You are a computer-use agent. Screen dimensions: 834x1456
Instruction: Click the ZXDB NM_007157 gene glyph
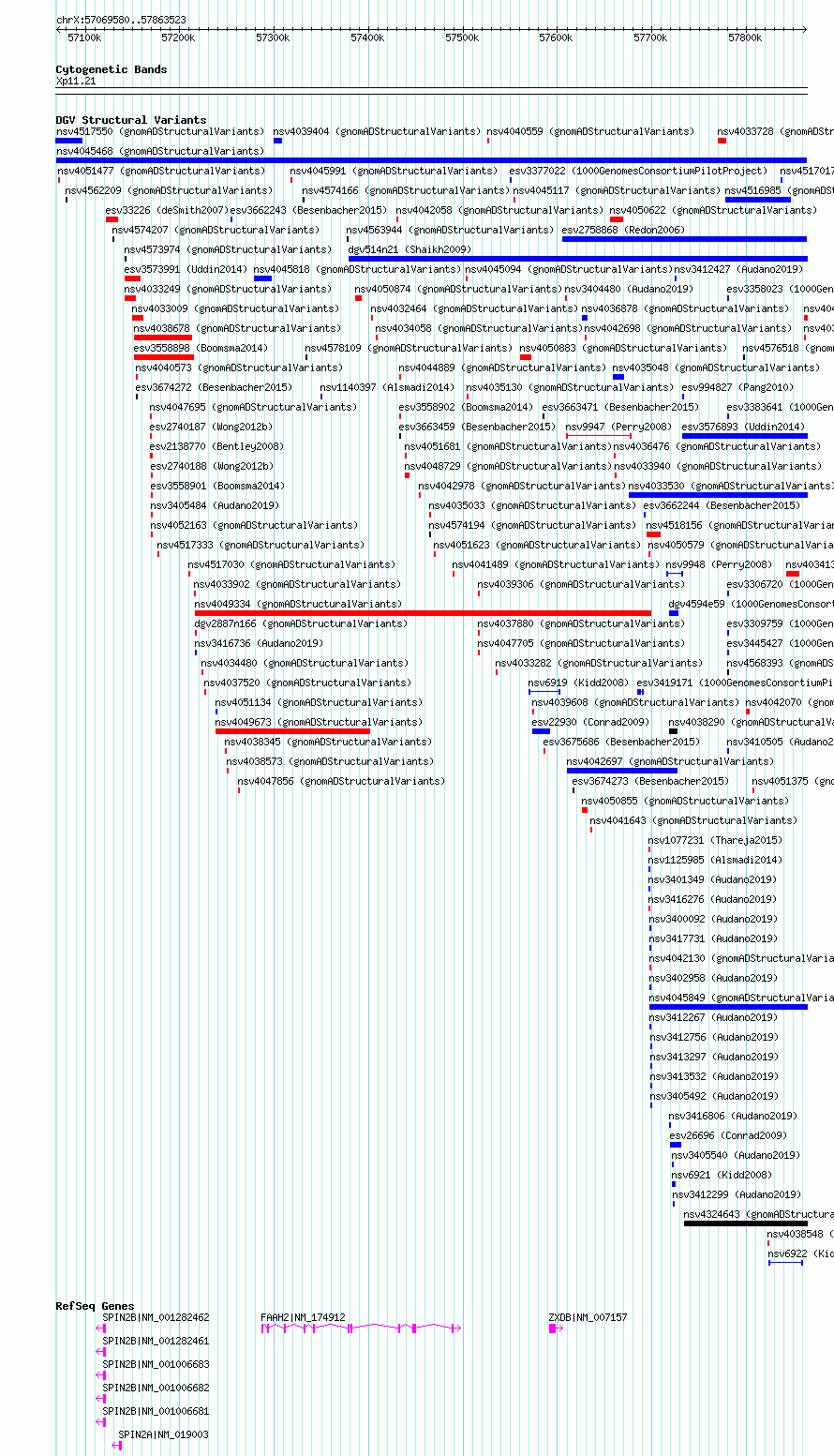tap(557, 1328)
